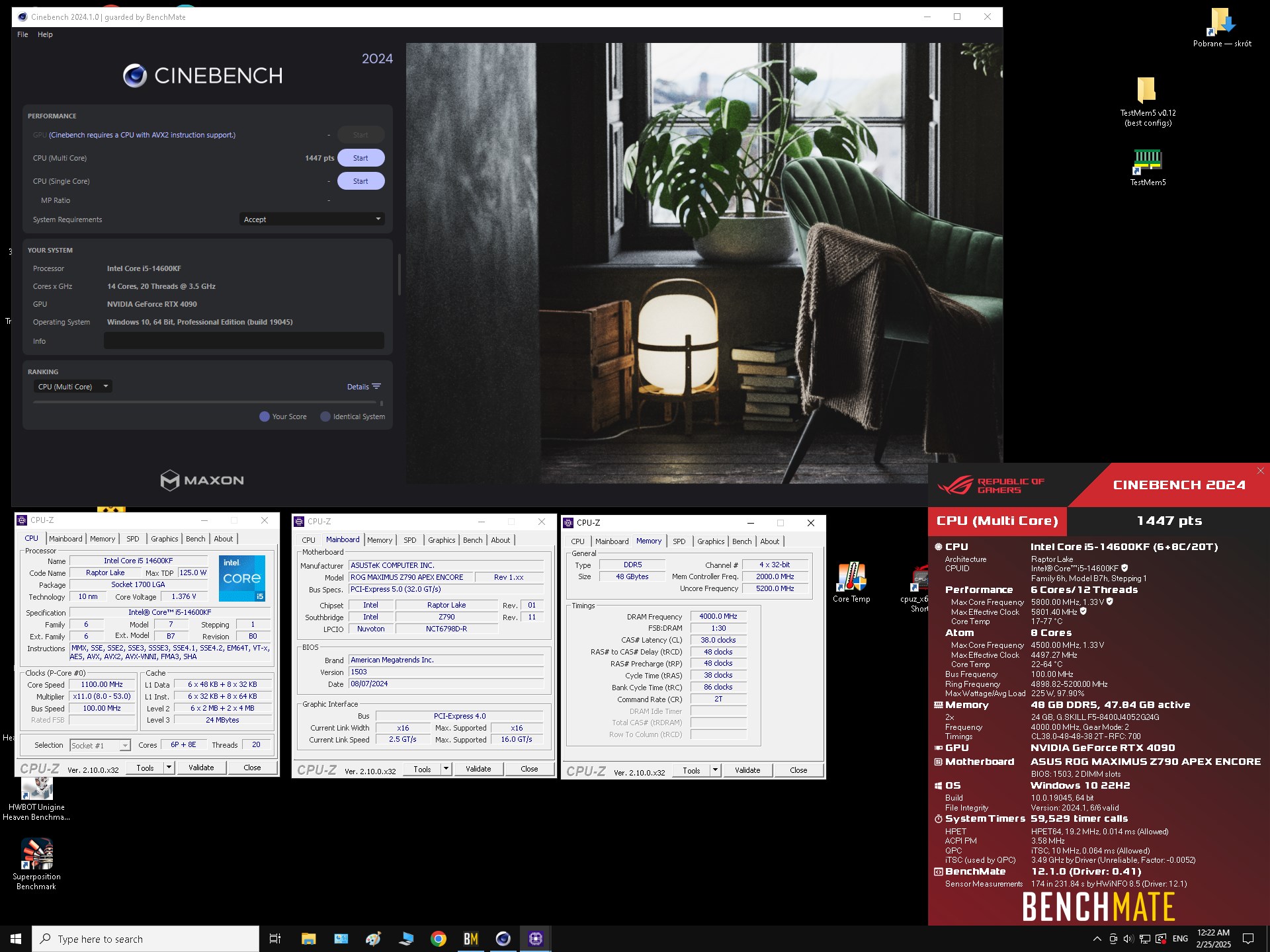Click the Windows Start button

click(x=16, y=939)
